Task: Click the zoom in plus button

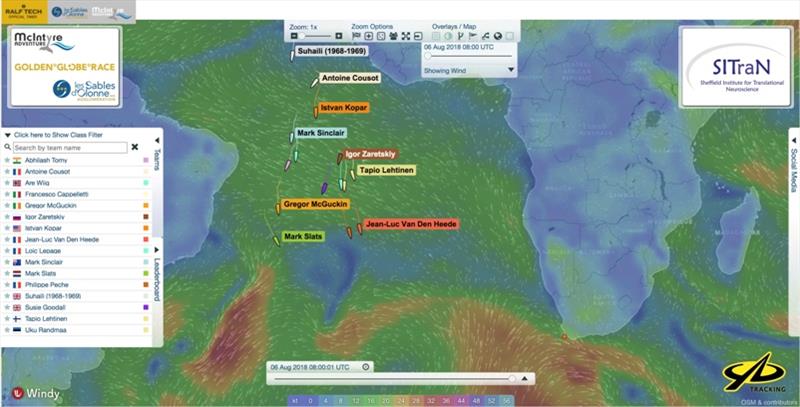Action: (339, 36)
